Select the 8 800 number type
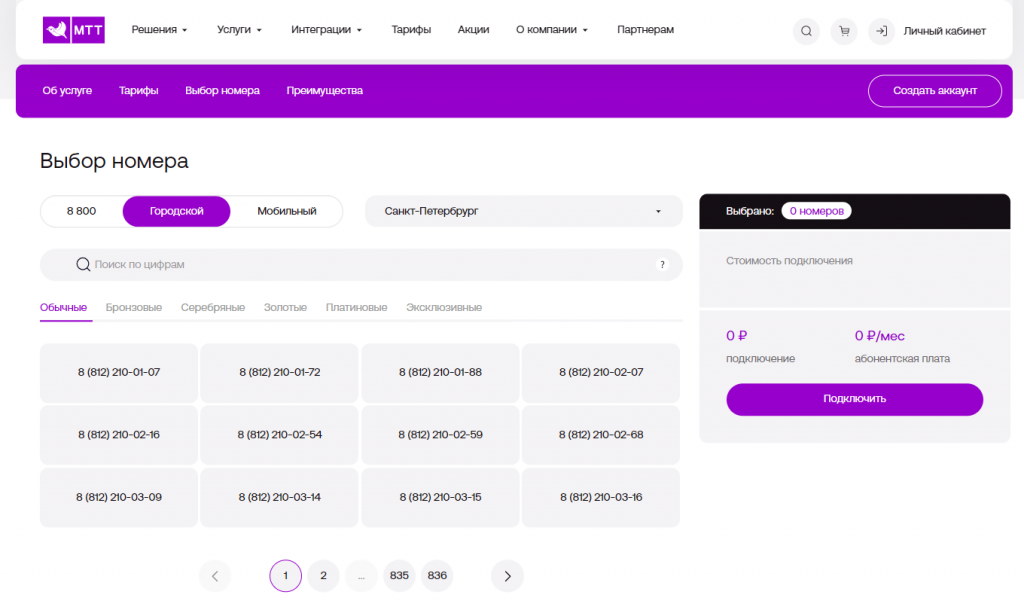This screenshot has width=1024, height=610. [x=81, y=211]
